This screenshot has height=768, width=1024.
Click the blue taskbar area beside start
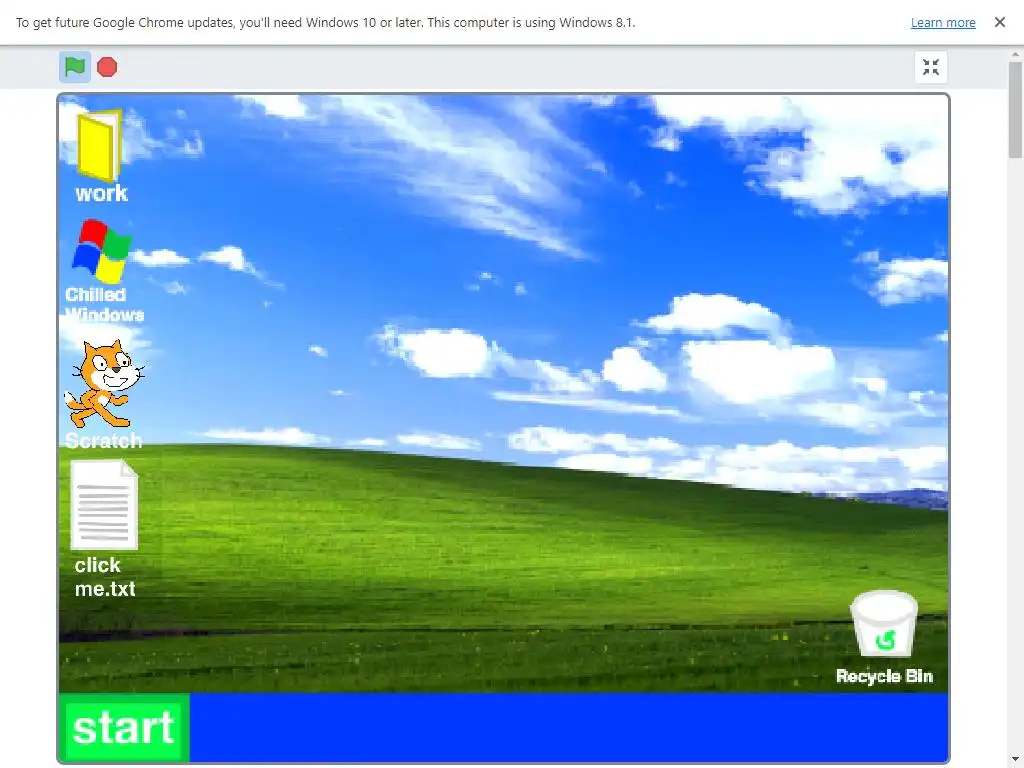569,728
